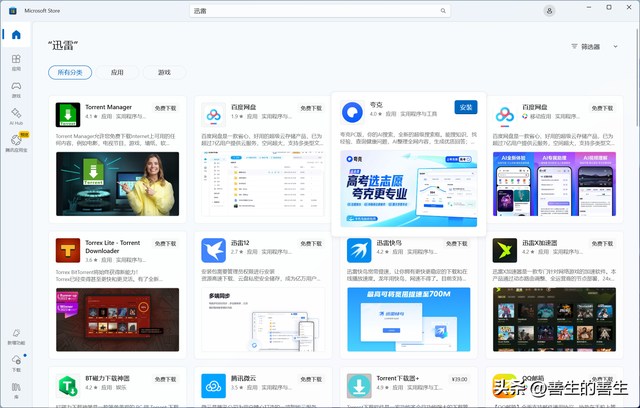The width and height of the screenshot is (640, 408).
Task: Open 迅雷12 多端同步 screenshot
Action: point(263,319)
